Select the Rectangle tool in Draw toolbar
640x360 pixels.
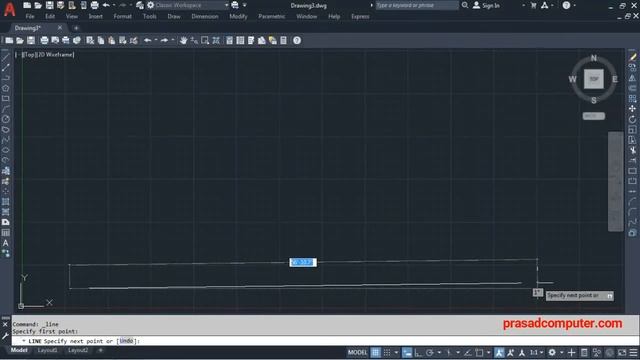5,99
